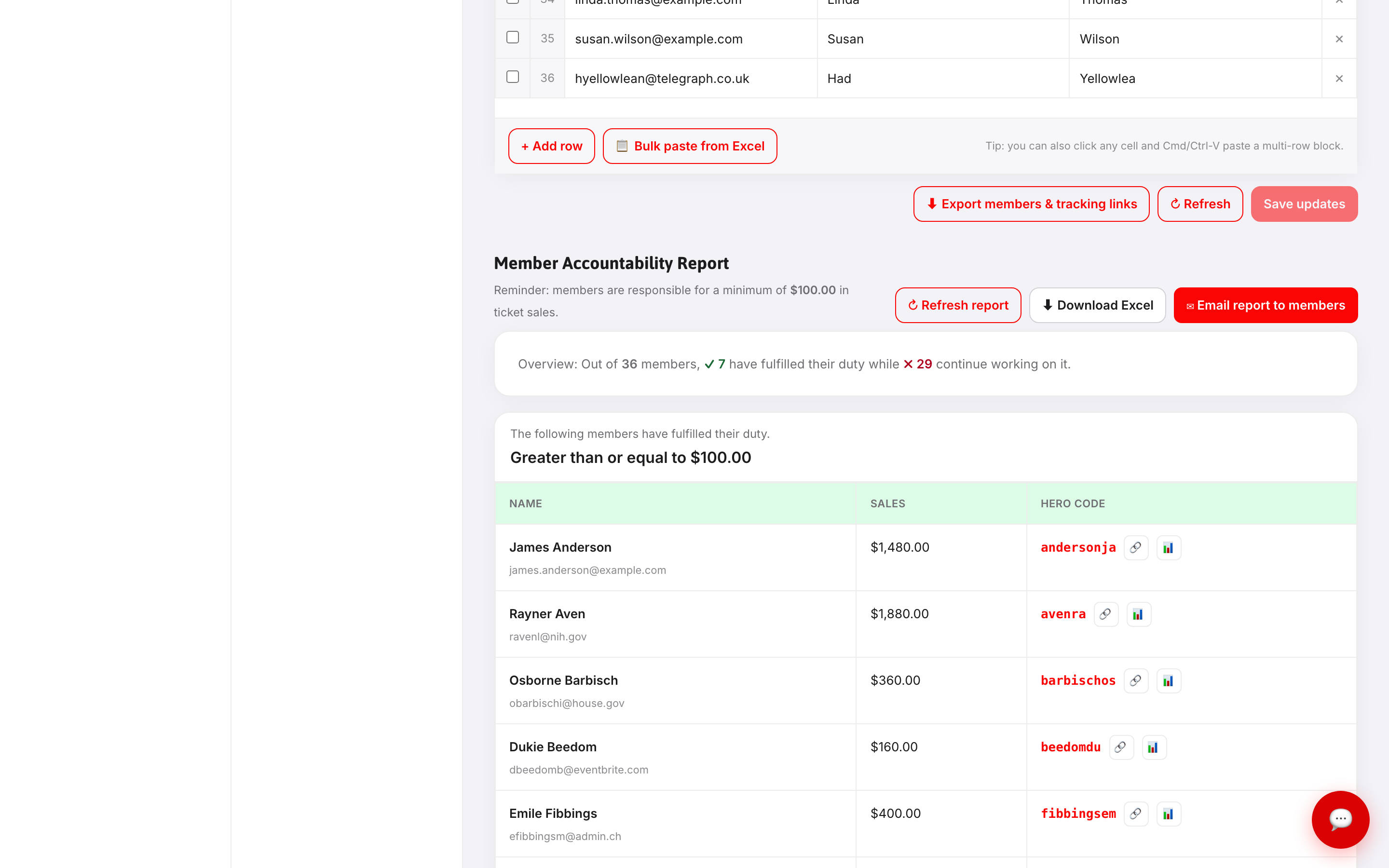1389x868 pixels.
Task: Edit email cell susan.wilson@example.com
Action: [691, 39]
